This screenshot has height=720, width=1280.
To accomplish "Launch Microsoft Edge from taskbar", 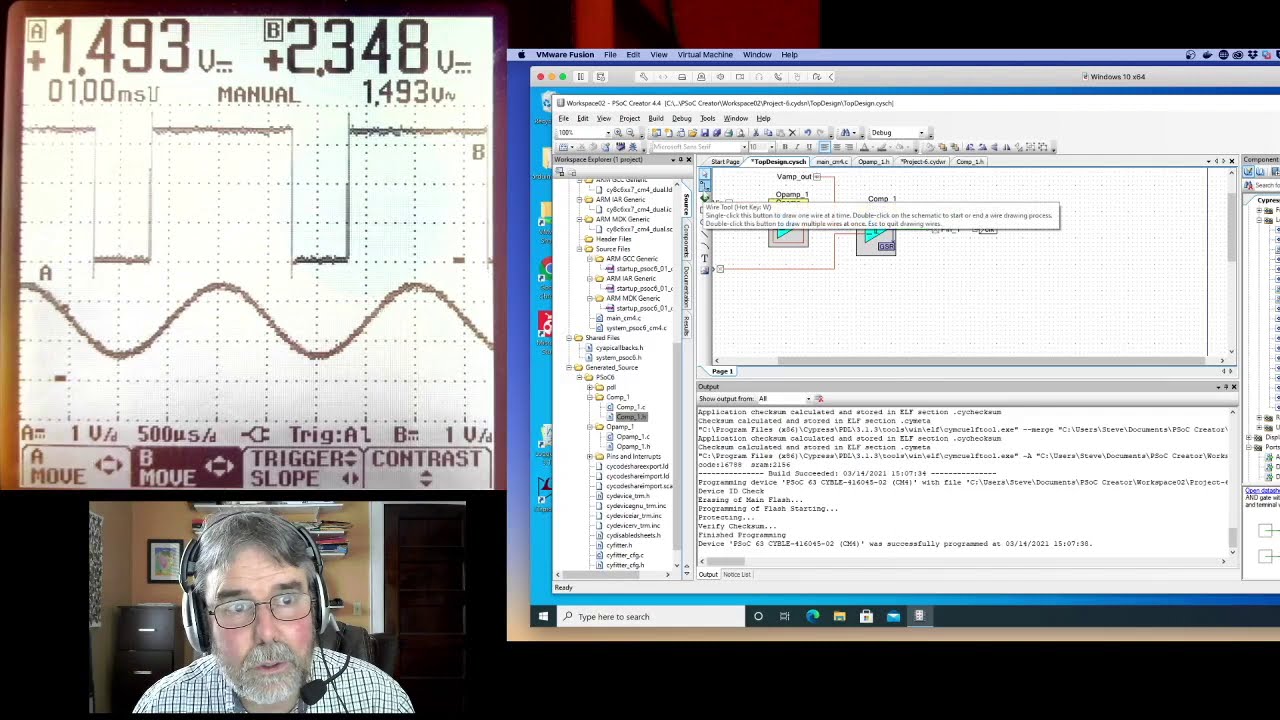I will tap(812, 616).
